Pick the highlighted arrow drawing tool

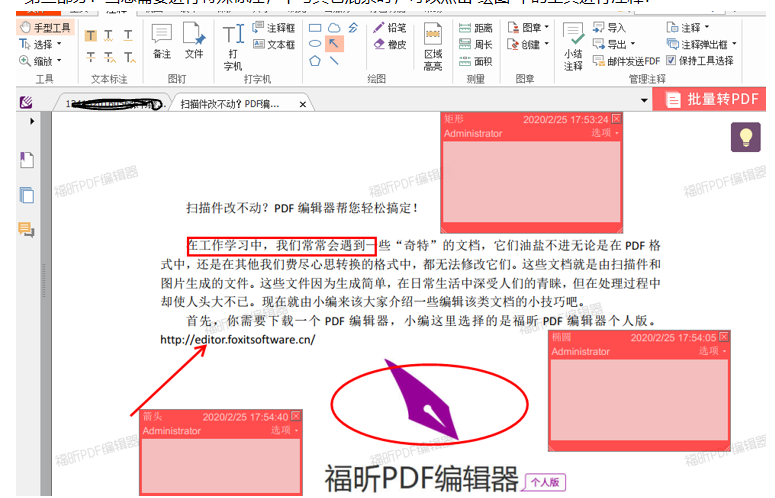click(x=334, y=44)
